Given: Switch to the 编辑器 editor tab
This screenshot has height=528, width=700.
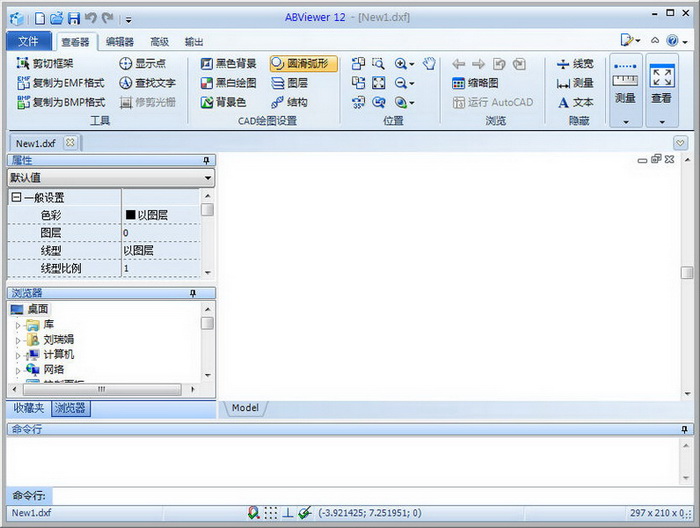Looking at the screenshot, I should pyautogui.click(x=120, y=42).
